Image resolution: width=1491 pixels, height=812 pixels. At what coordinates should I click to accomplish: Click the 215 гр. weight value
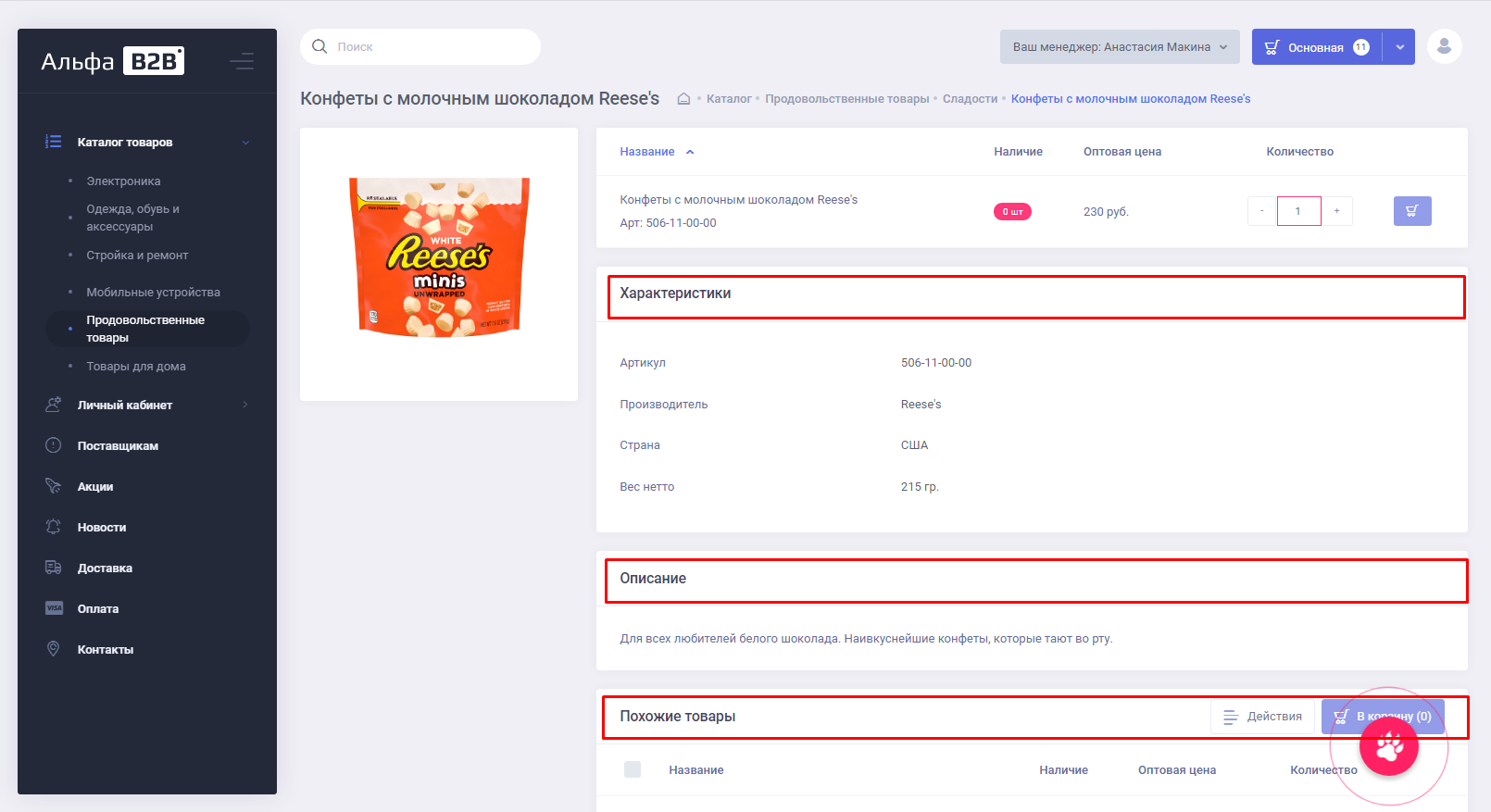point(920,487)
